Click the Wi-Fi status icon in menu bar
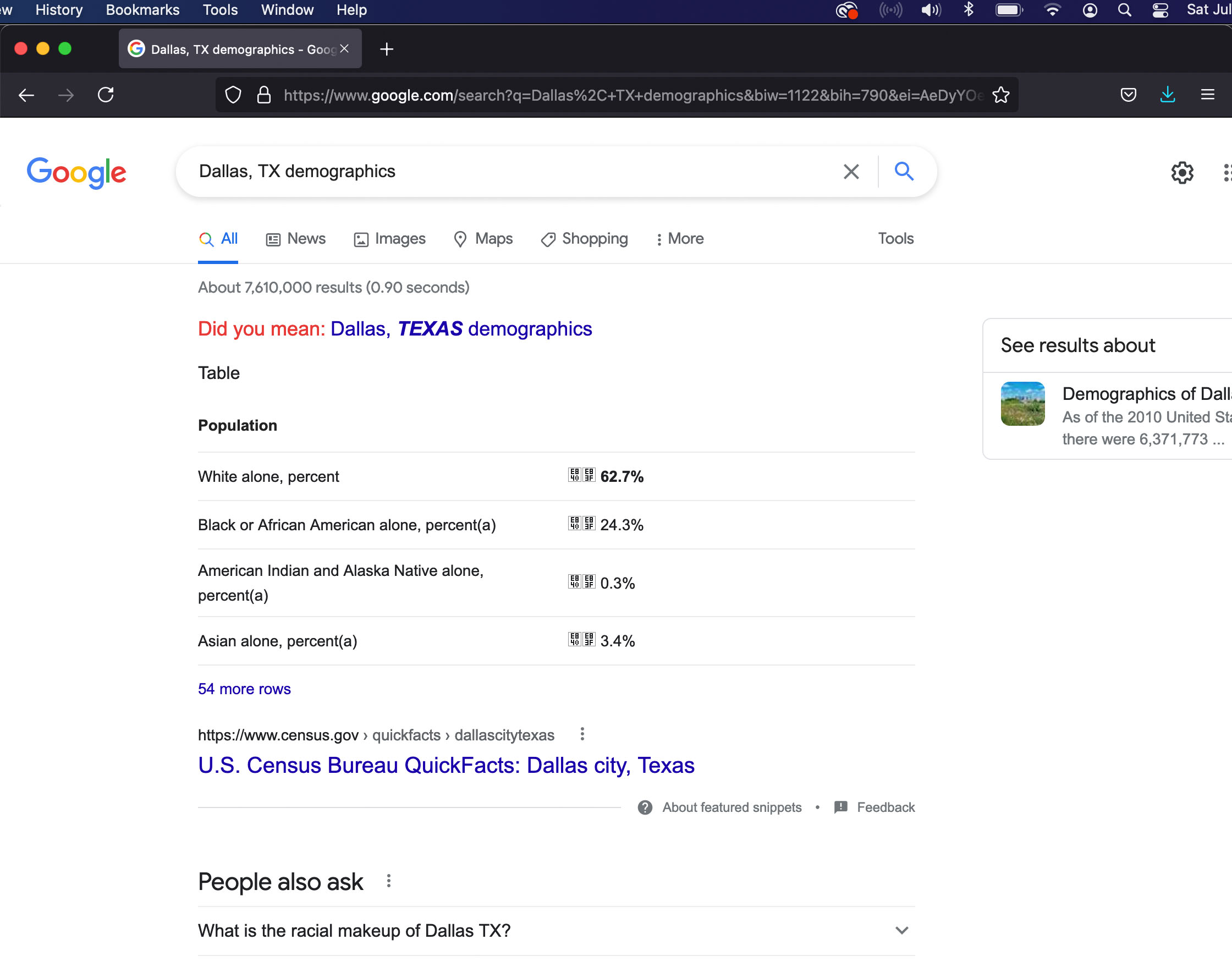Screen dimensions: 1232x967 1052,10
